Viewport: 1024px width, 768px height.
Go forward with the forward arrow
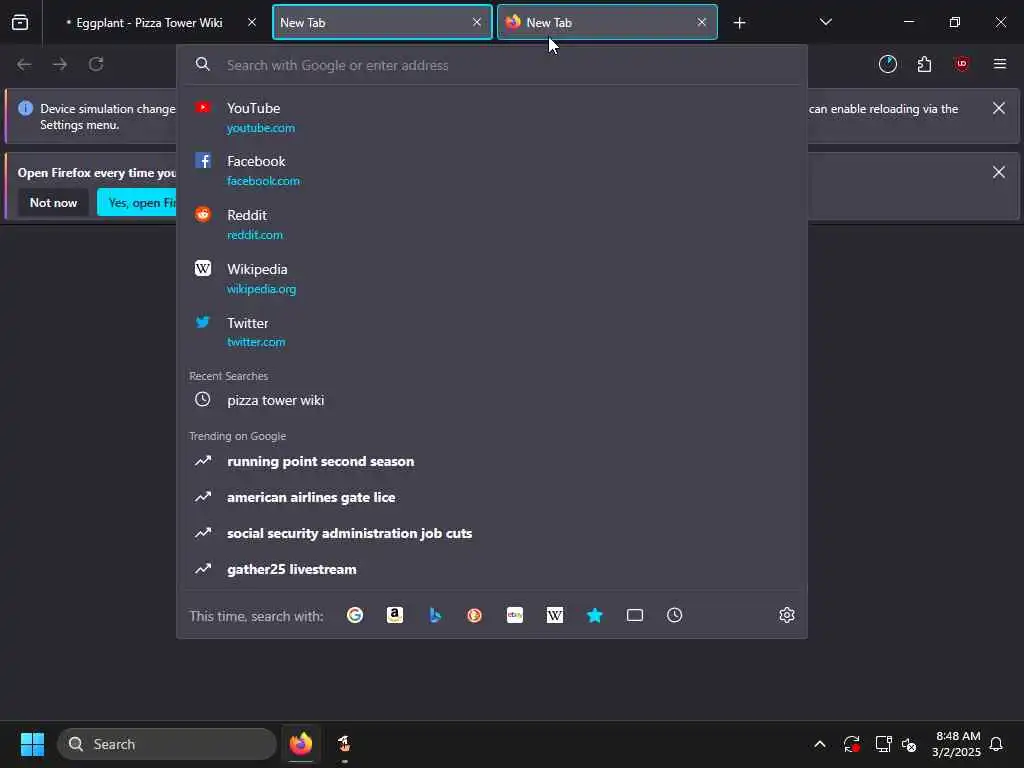tap(60, 64)
